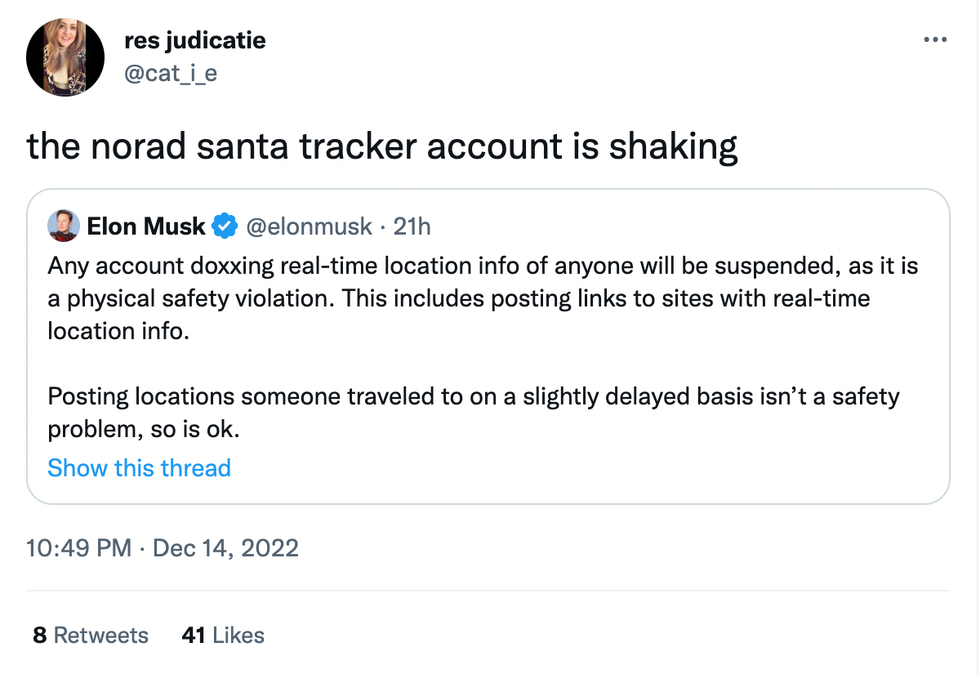The height and width of the screenshot is (675, 980).
Task: Expand the quoted tweet via Show this thread
Action: click(x=139, y=468)
